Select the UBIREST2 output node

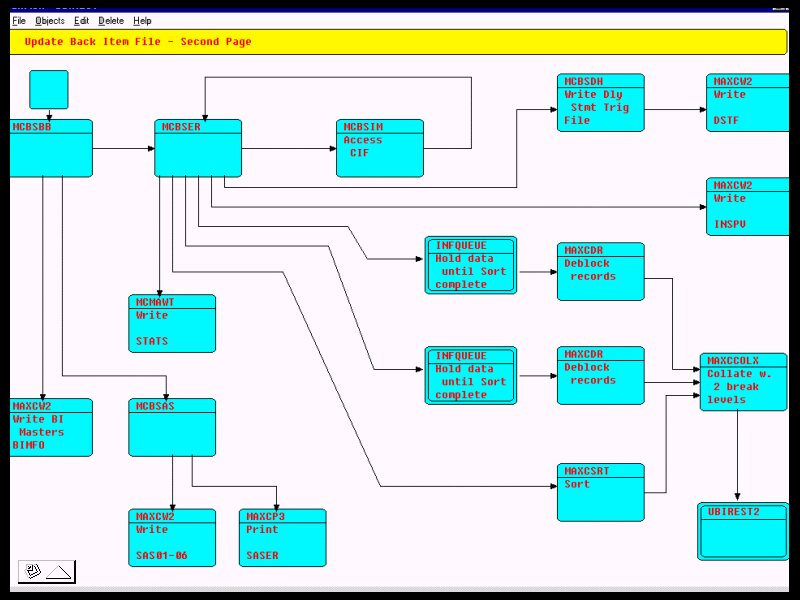743,532
